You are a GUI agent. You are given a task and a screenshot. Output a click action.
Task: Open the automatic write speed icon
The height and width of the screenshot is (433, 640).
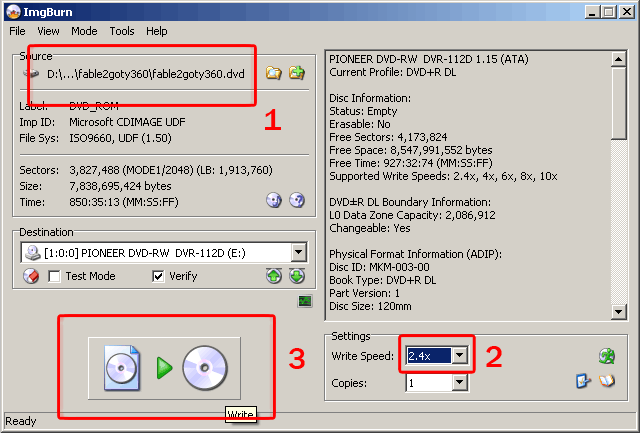click(x=607, y=356)
